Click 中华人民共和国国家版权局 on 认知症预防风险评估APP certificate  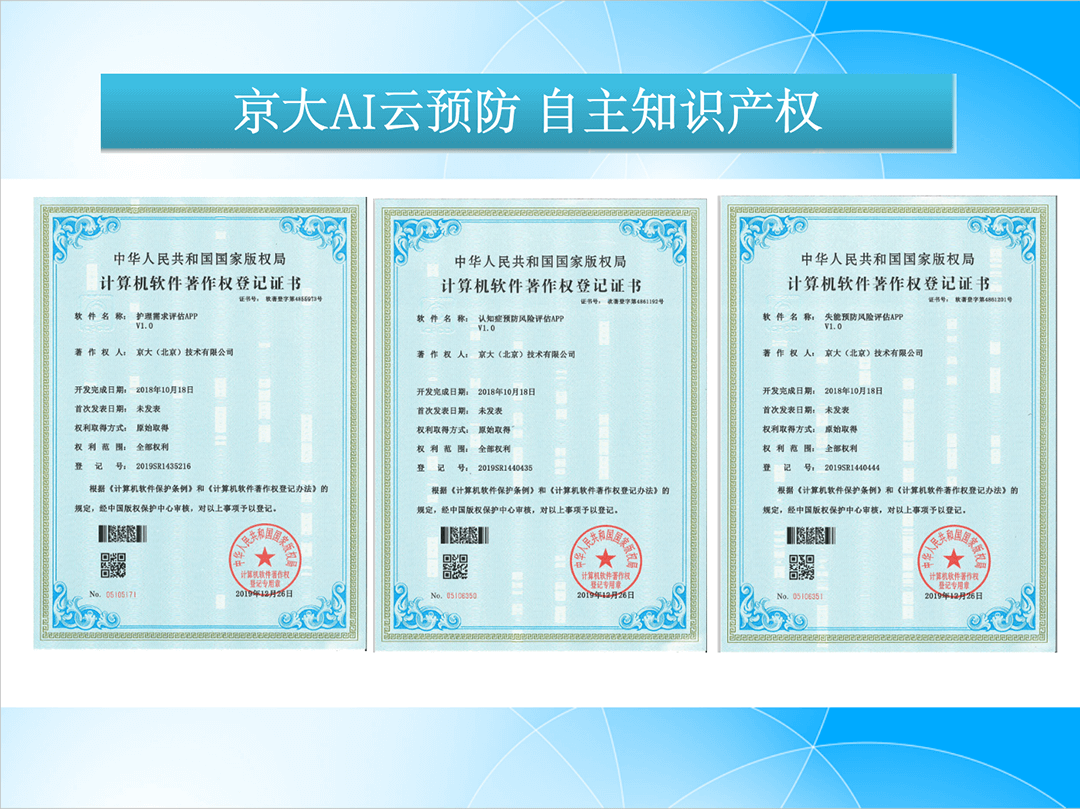click(x=541, y=262)
